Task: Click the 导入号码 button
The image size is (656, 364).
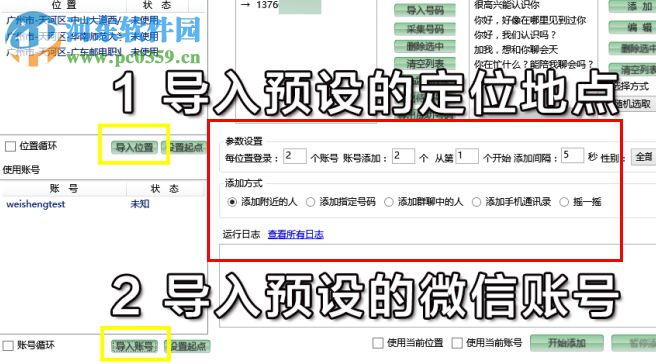Action: click(425, 10)
